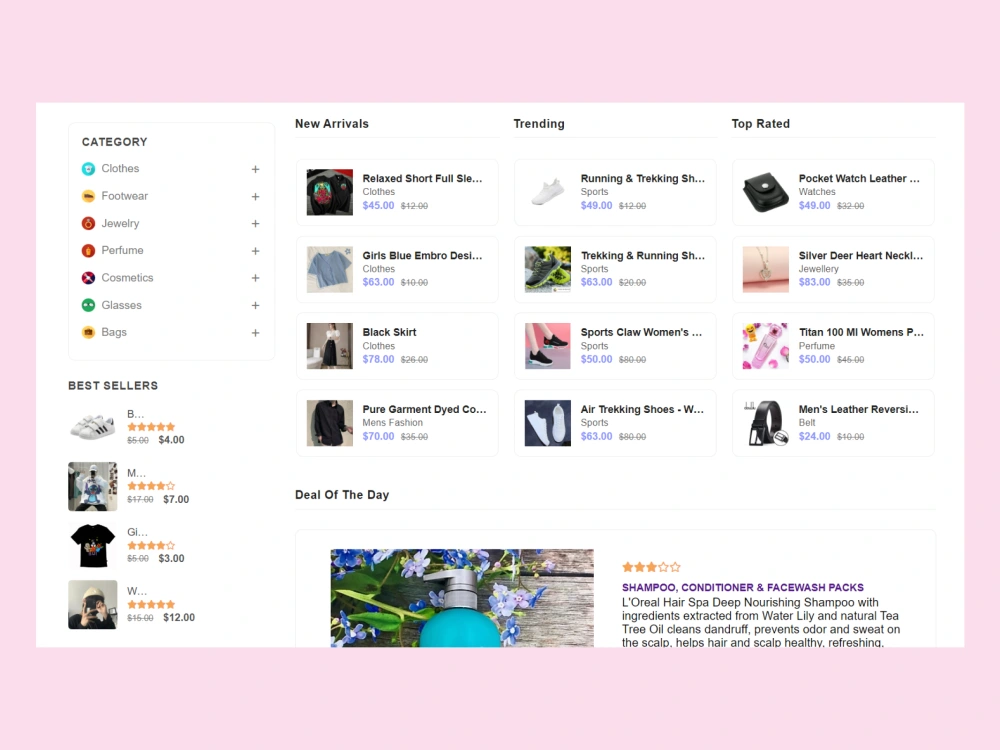The image size is (1000, 750).
Task: Click the Jewelry category icon
Action: [89, 223]
